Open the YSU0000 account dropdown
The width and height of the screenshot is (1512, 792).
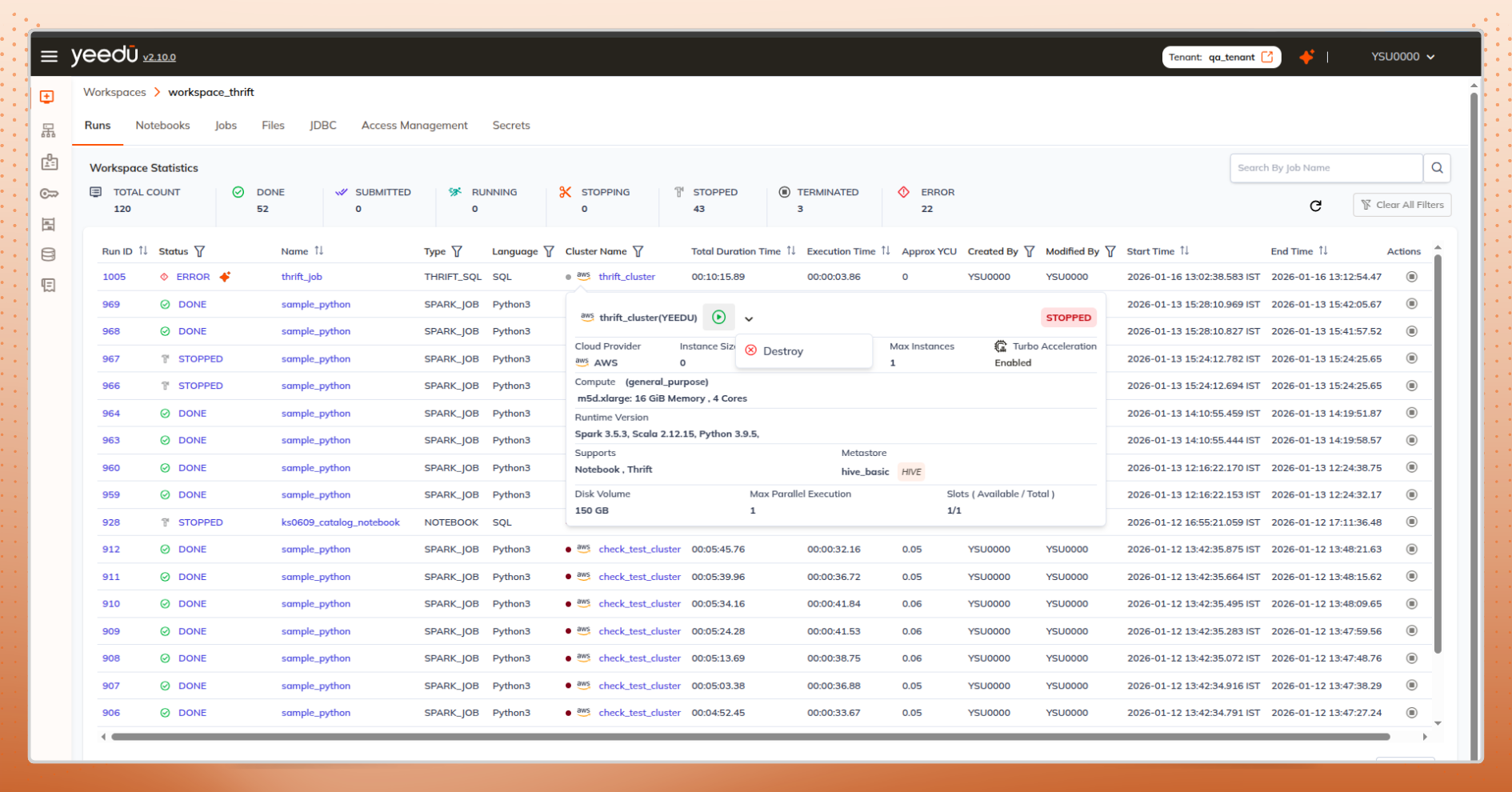[1402, 56]
